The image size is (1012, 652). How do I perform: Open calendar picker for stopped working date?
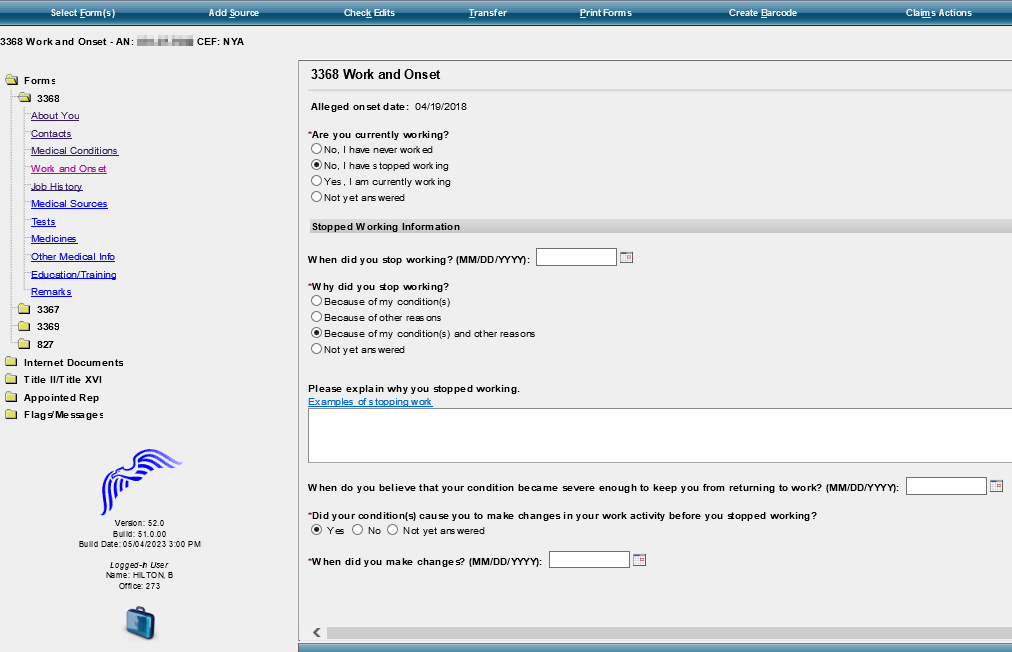point(627,258)
